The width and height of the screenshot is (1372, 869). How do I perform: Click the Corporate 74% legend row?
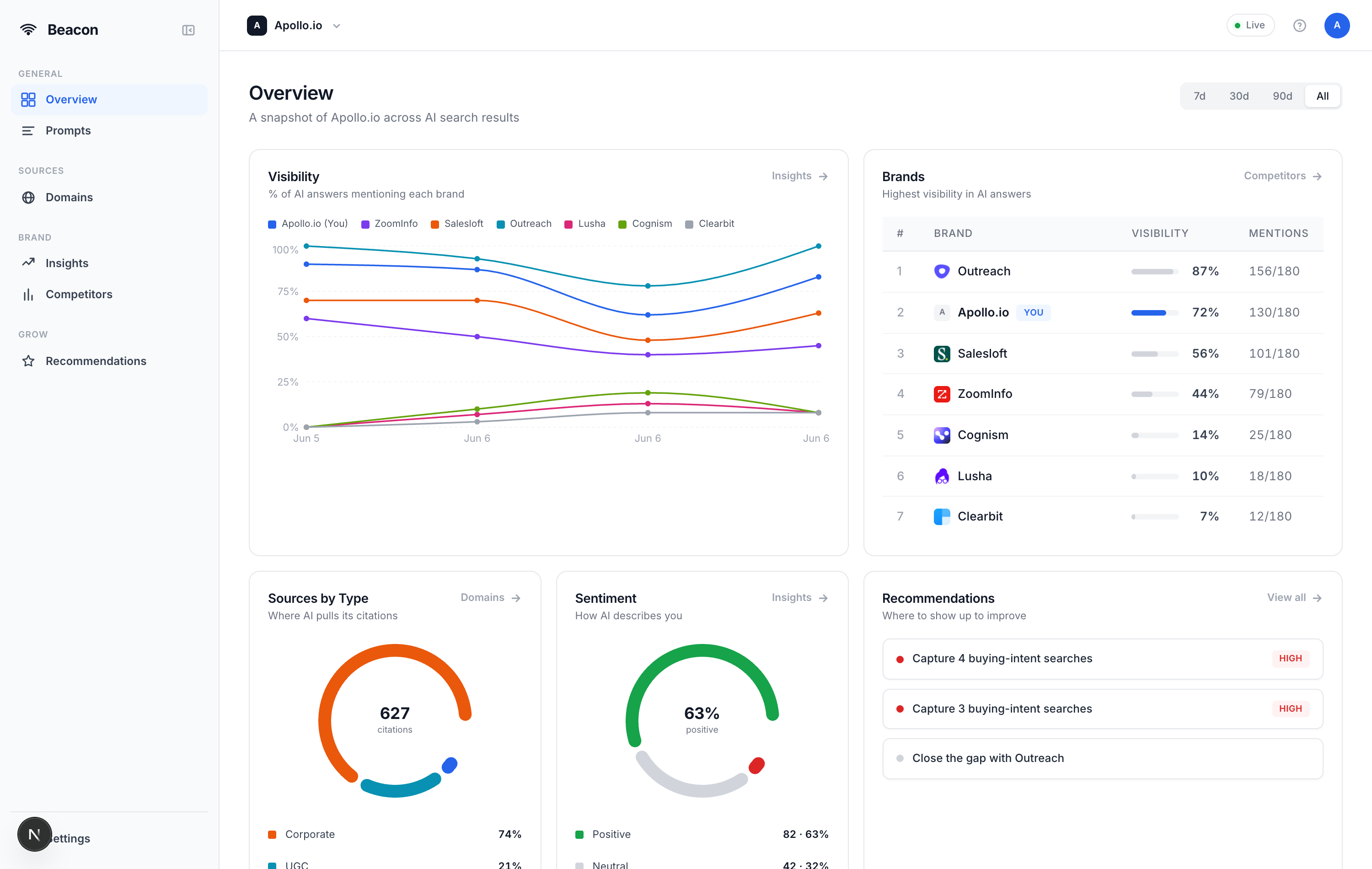tap(395, 834)
